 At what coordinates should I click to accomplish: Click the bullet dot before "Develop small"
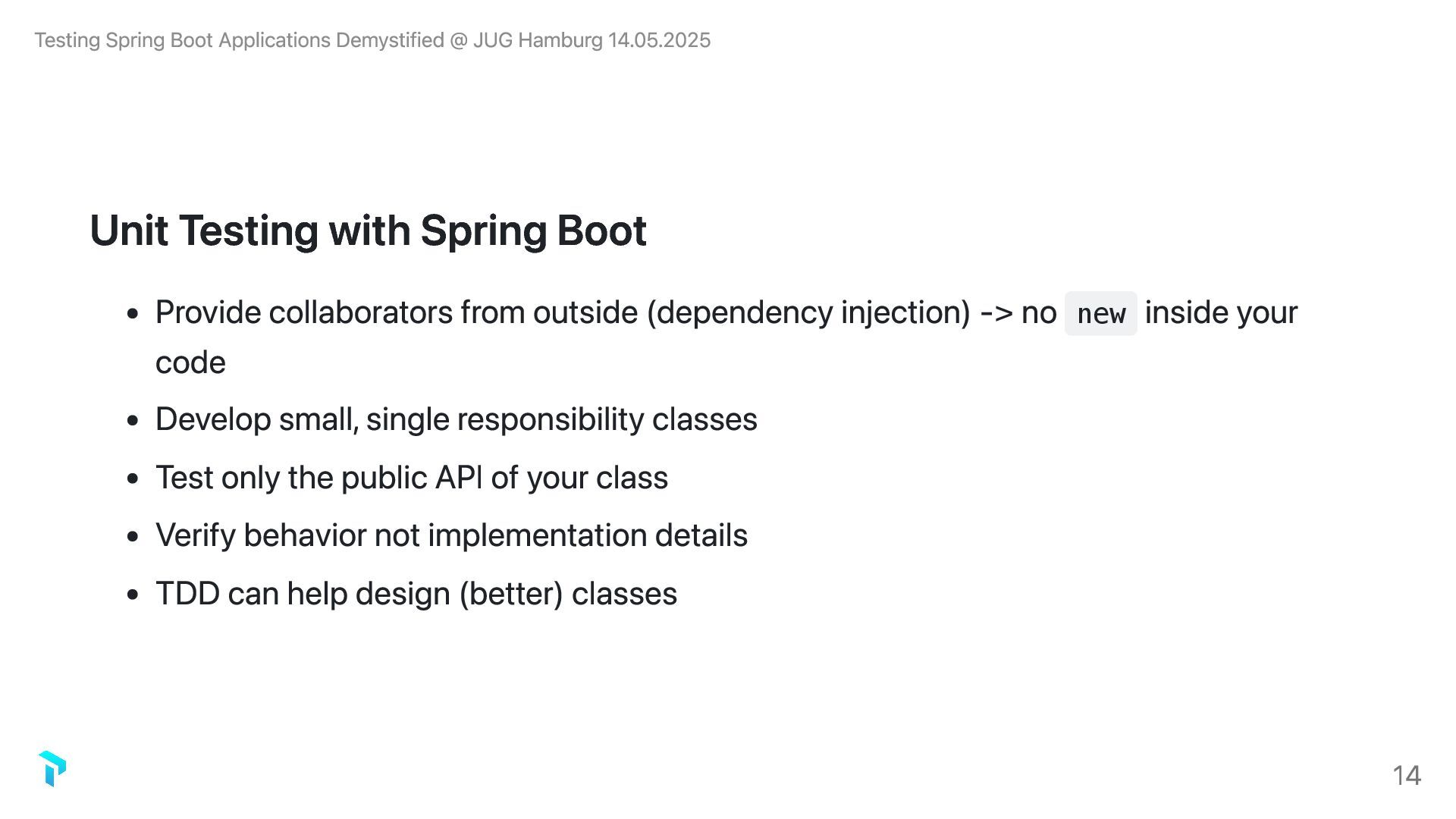tap(133, 420)
